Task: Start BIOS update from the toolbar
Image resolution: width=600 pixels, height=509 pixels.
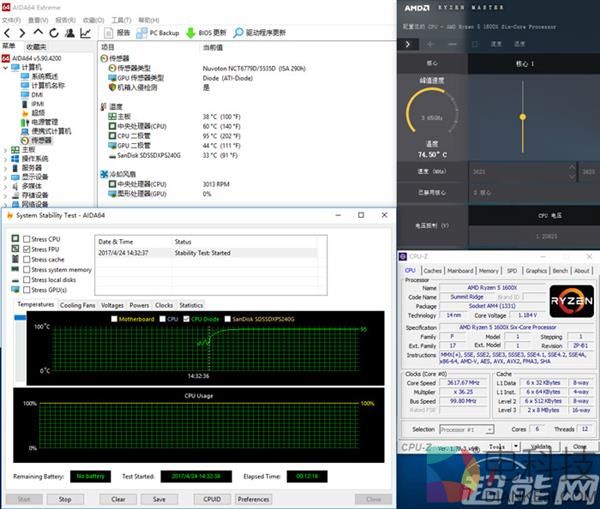Action: click(x=206, y=33)
